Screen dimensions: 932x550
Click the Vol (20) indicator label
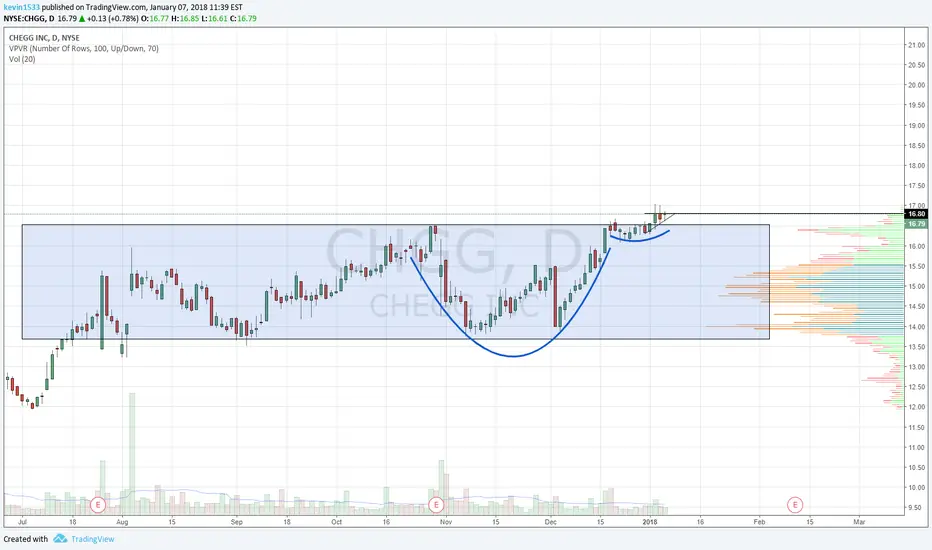(22, 59)
